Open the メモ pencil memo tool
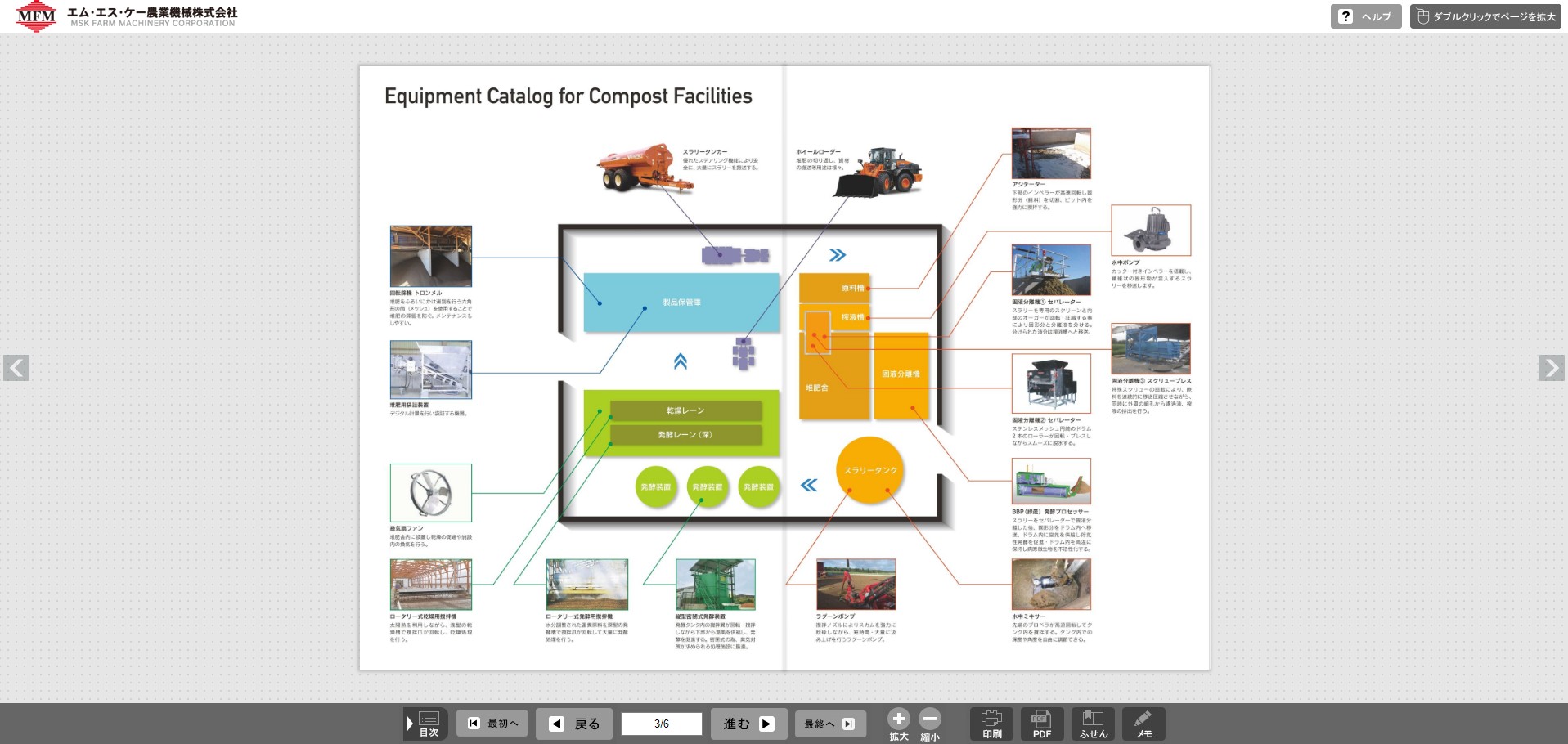Image resolution: width=1568 pixels, height=744 pixels. point(1143,724)
